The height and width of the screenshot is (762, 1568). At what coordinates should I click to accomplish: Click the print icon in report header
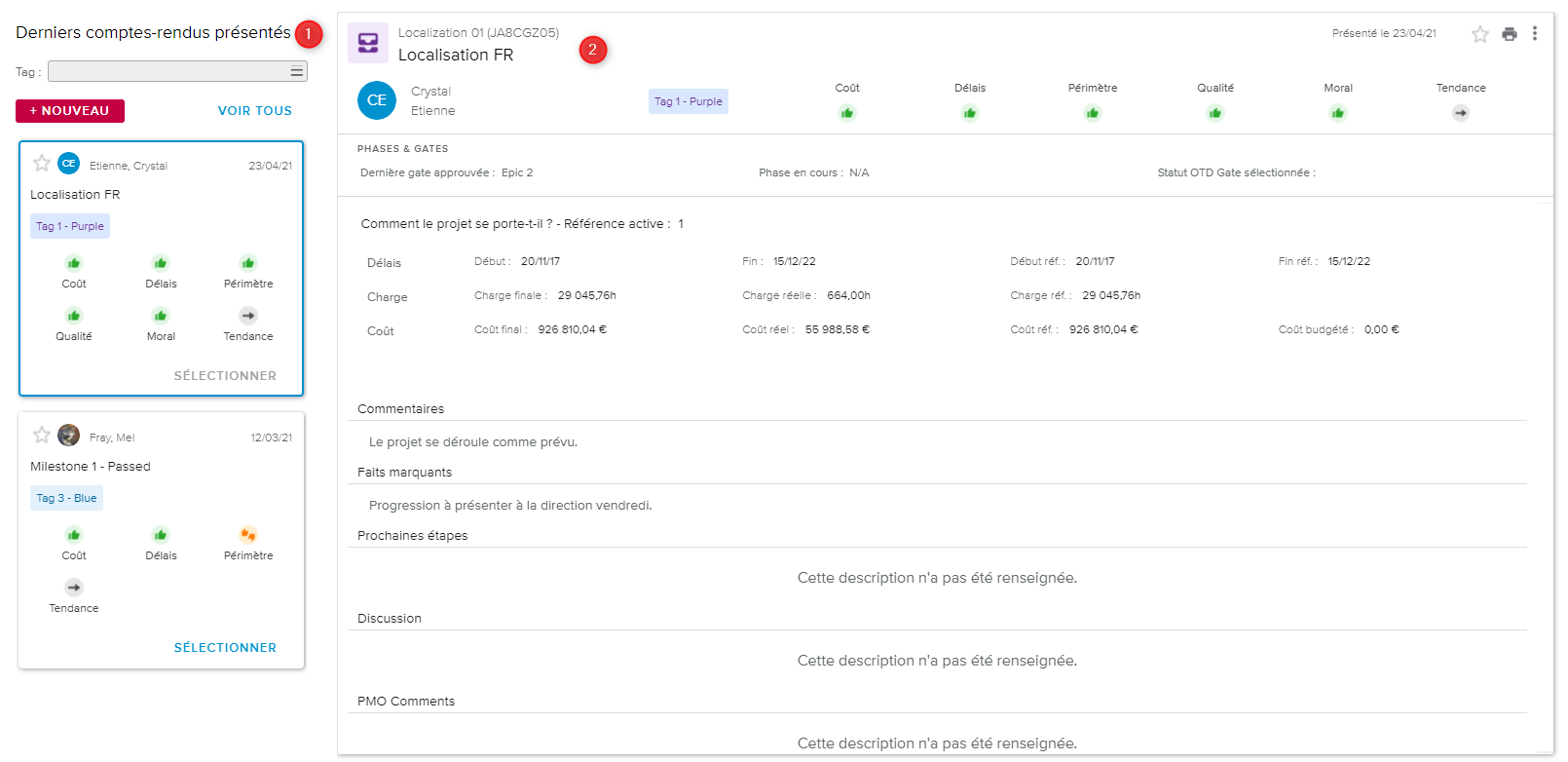coord(1509,34)
